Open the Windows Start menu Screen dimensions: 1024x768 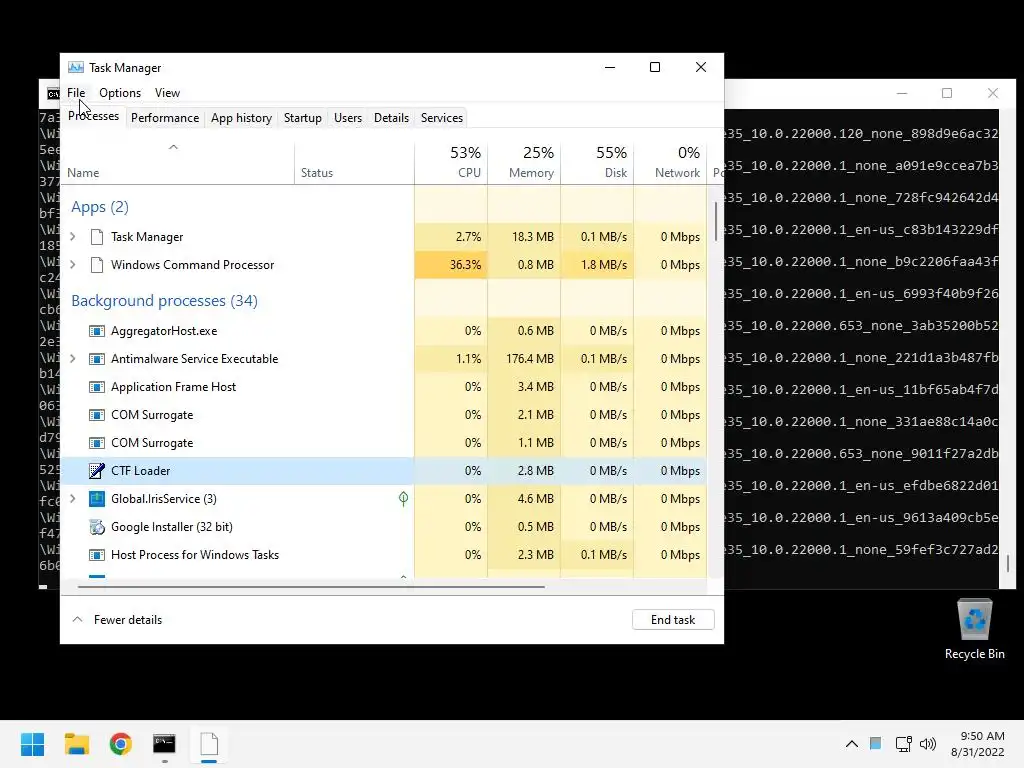(x=32, y=744)
